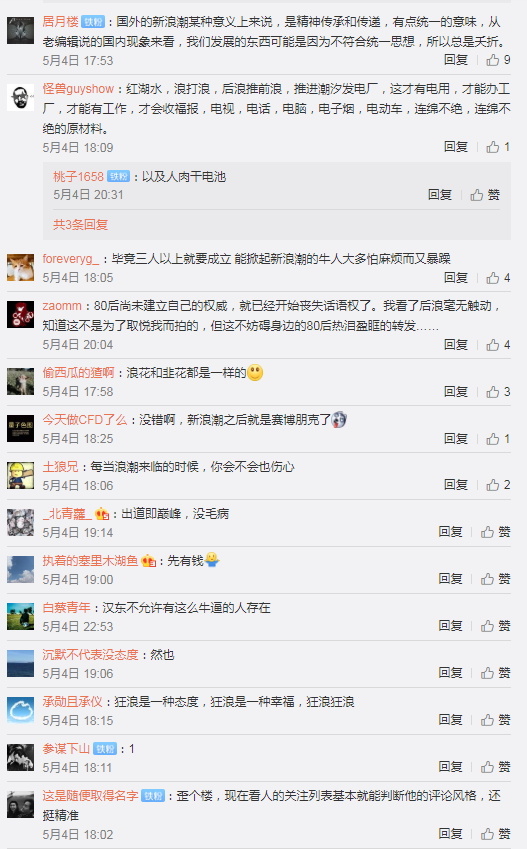Click thumbs-up on 桃子1658's reply
Image resolution: width=527 pixels, height=849 pixels.
point(485,195)
